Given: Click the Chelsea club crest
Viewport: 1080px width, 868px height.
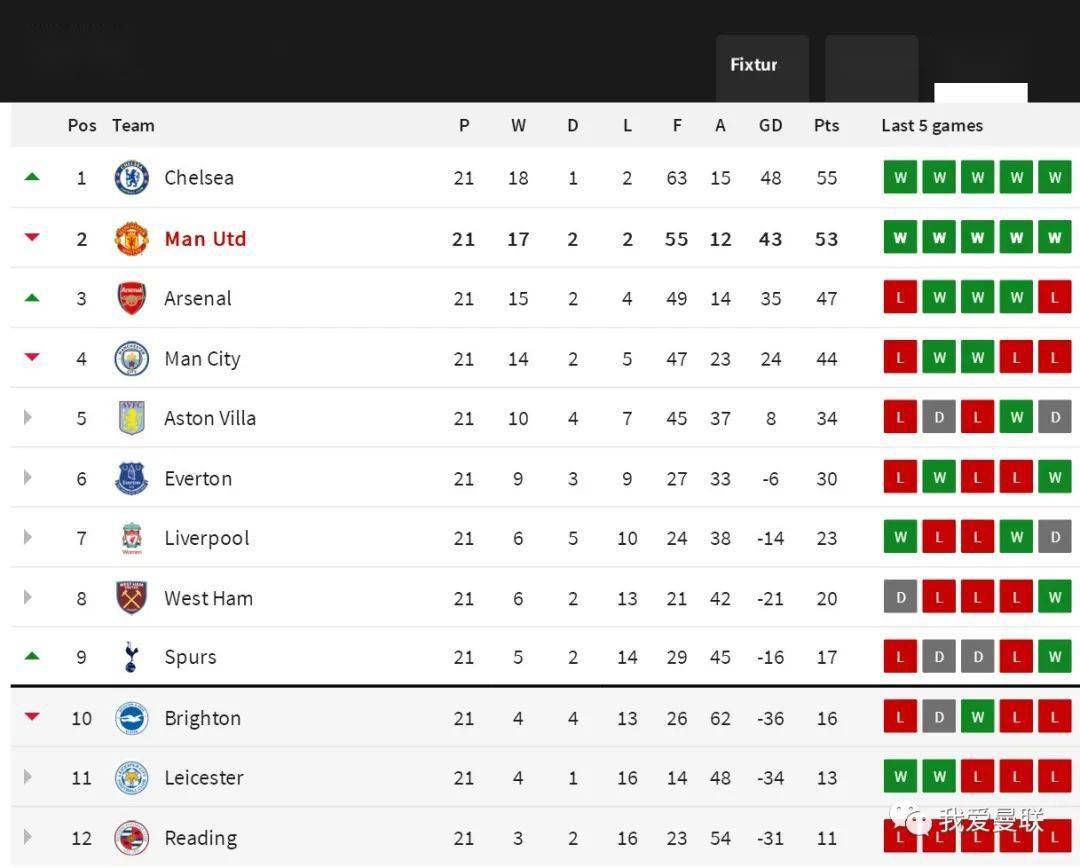Looking at the screenshot, I should [x=132, y=178].
